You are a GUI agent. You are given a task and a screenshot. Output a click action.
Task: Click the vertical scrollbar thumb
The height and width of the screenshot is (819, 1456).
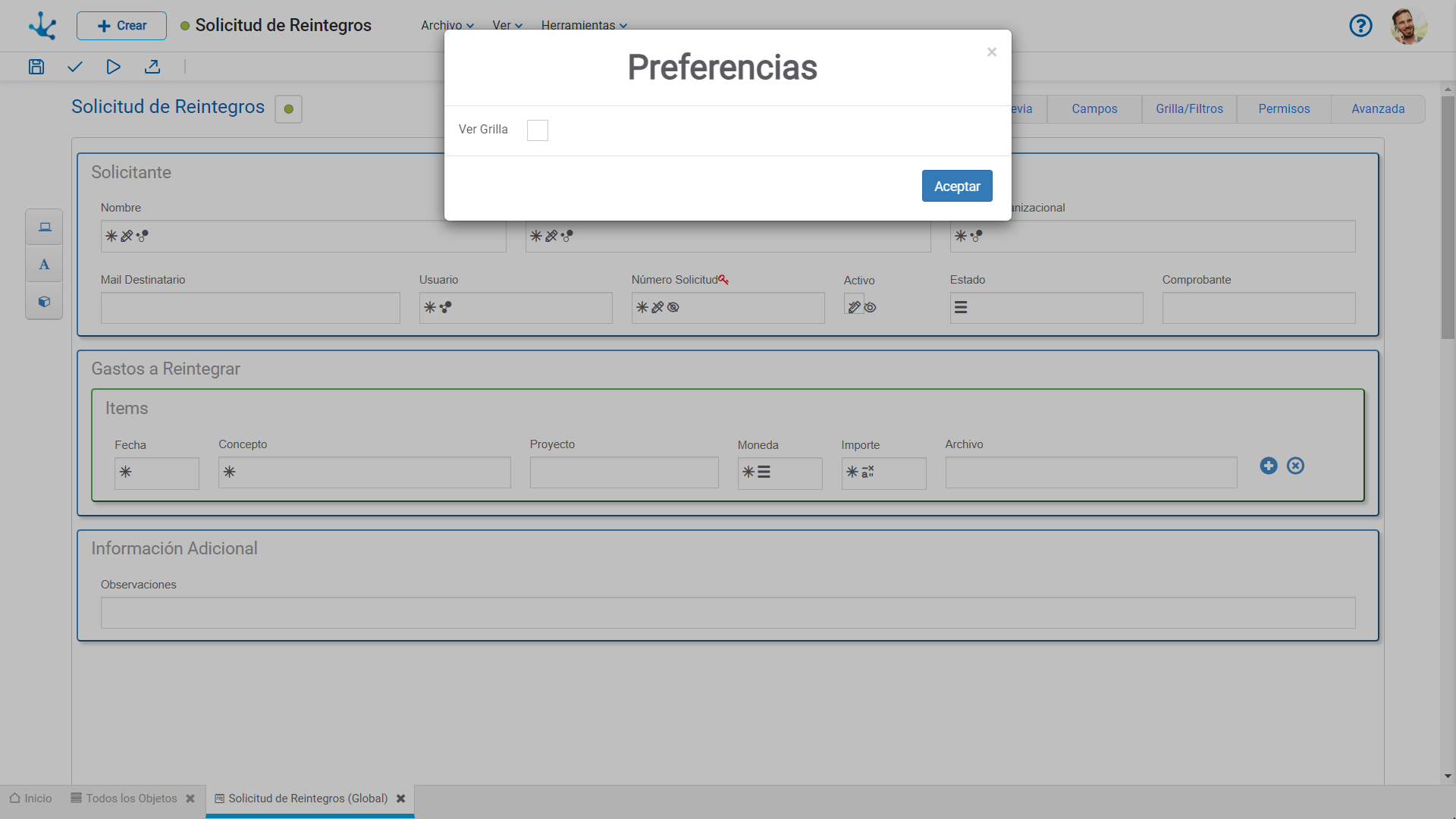(x=1448, y=216)
